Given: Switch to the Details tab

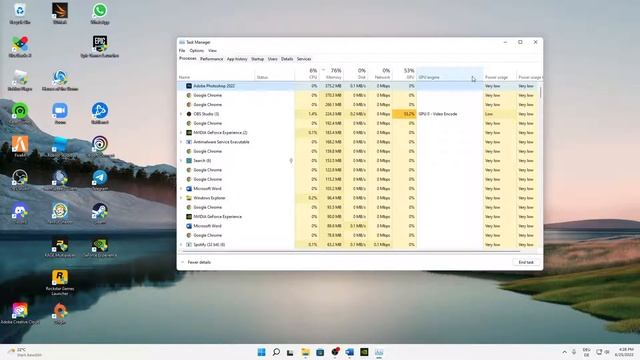Looking at the screenshot, I should pyautogui.click(x=287, y=59).
